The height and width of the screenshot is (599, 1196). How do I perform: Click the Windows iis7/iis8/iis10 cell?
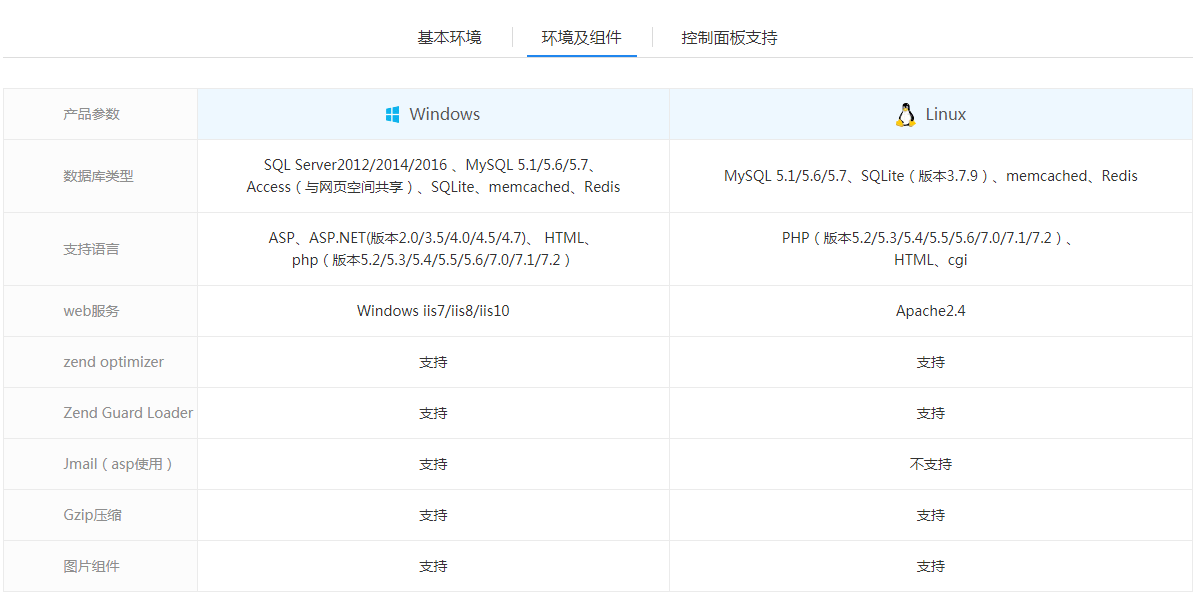tap(433, 311)
